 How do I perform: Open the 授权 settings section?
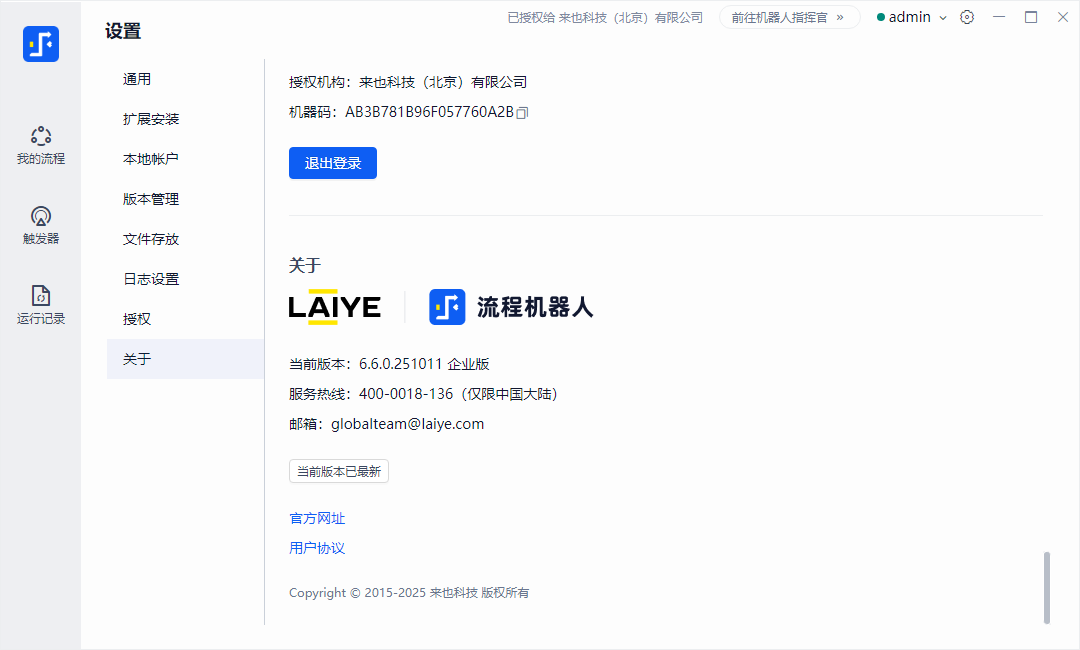(x=137, y=319)
